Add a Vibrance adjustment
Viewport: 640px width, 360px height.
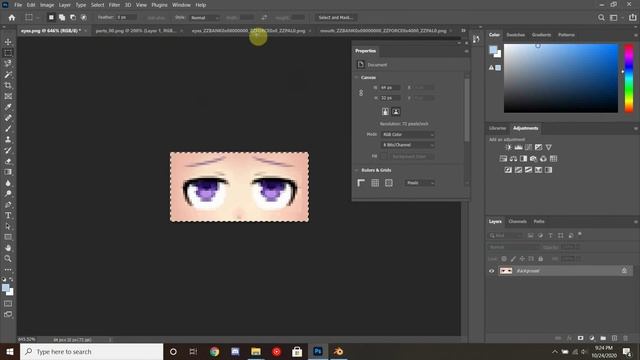pos(549,147)
